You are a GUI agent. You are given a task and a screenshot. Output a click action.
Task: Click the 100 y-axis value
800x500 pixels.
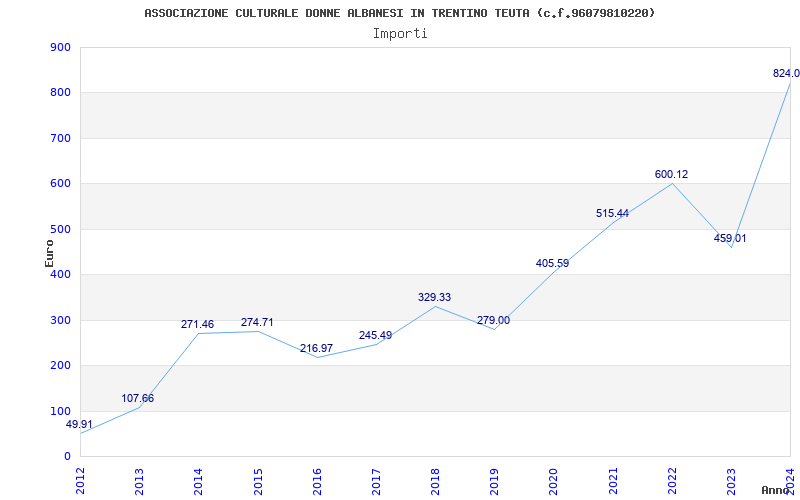coord(60,411)
